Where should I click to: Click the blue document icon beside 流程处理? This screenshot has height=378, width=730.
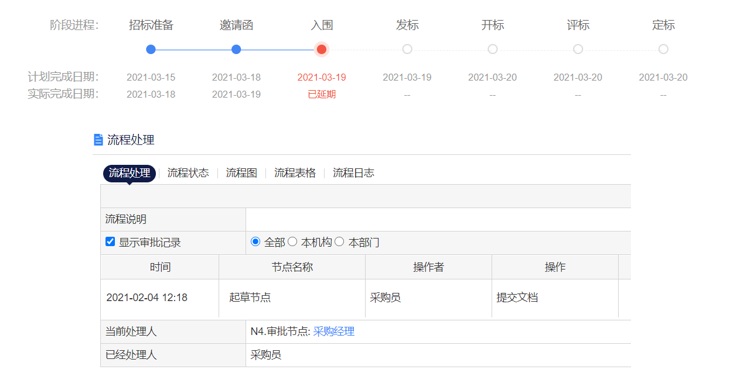point(98,140)
